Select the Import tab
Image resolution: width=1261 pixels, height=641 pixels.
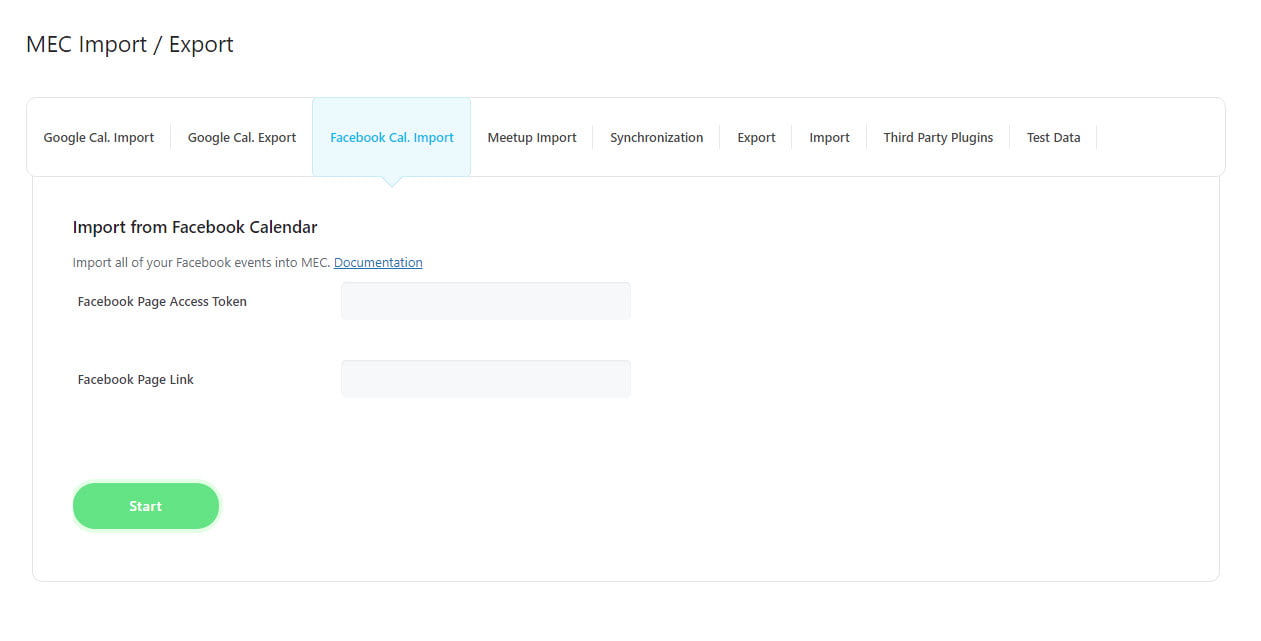tap(829, 137)
